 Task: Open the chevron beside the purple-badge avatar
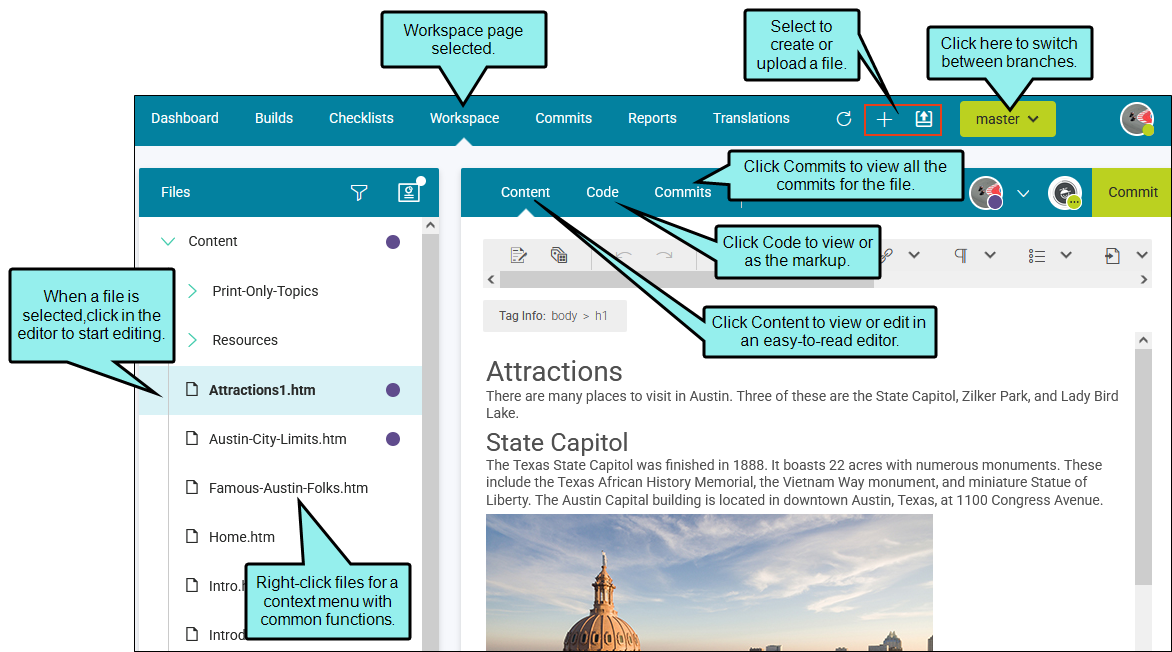(x=1023, y=194)
